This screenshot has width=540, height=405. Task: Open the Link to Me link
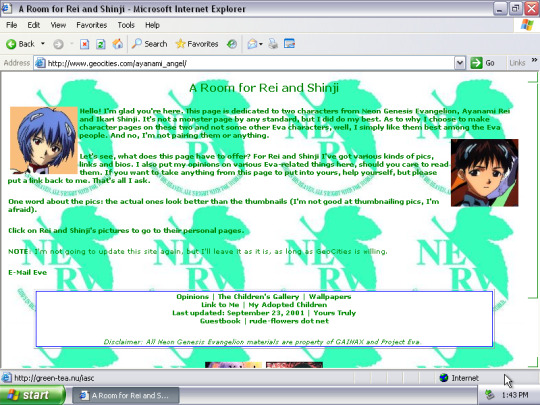220,305
